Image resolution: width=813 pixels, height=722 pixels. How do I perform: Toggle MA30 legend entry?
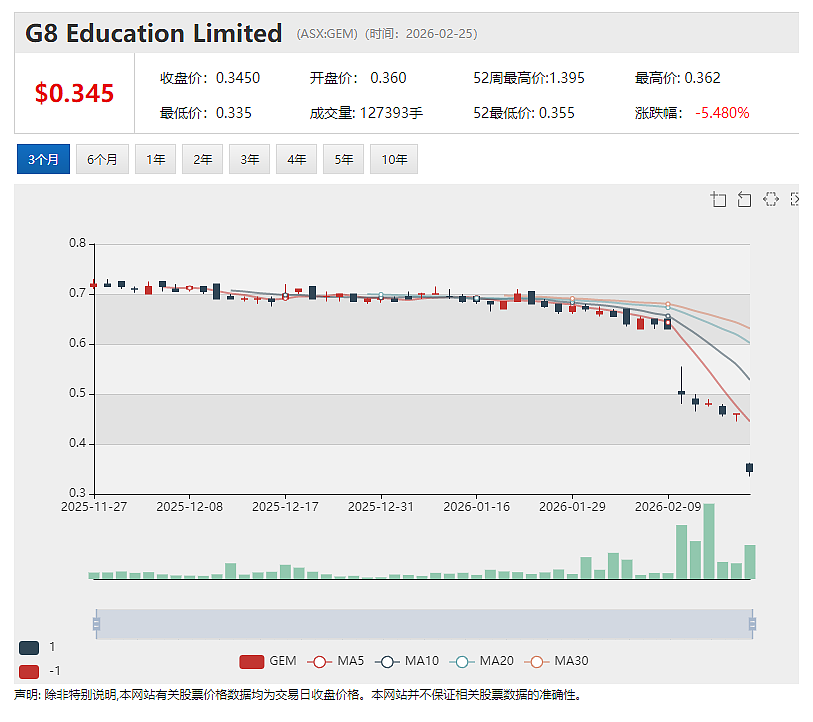point(556,661)
